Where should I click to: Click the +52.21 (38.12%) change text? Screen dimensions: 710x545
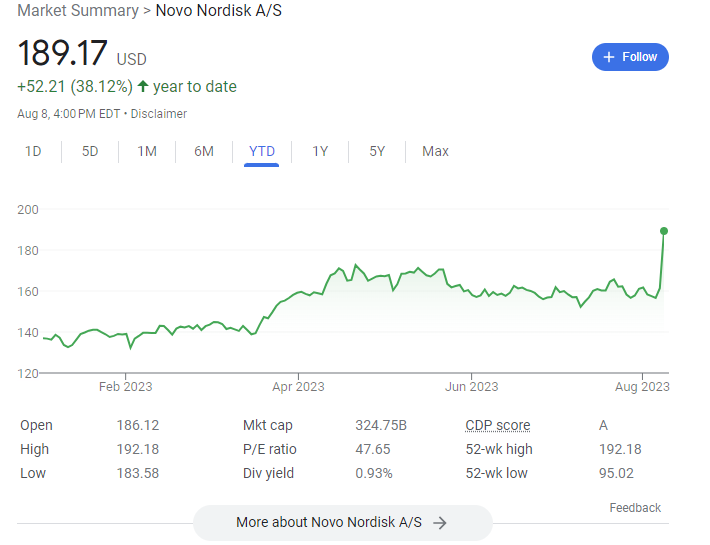(75, 86)
